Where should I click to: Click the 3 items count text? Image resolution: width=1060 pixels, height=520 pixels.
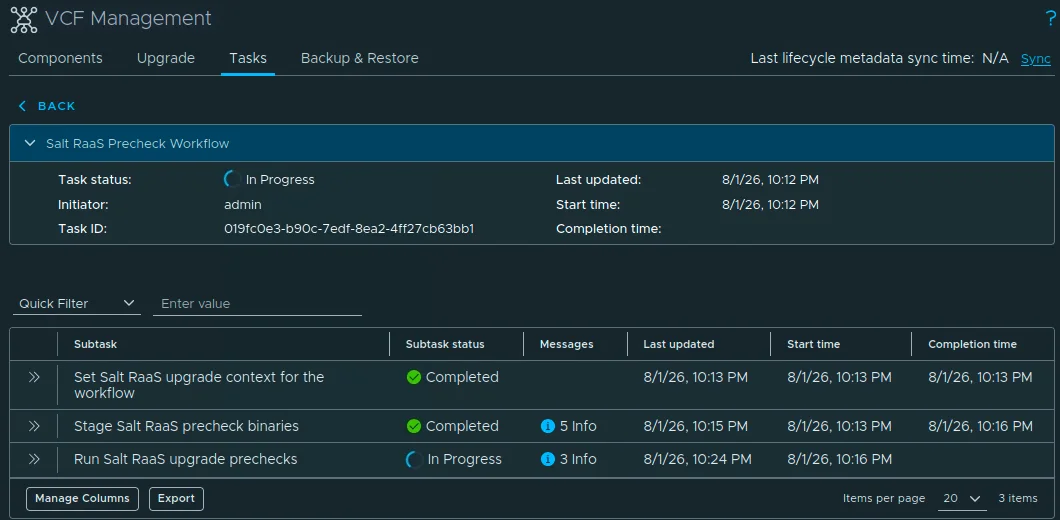[x=1017, y=498]
